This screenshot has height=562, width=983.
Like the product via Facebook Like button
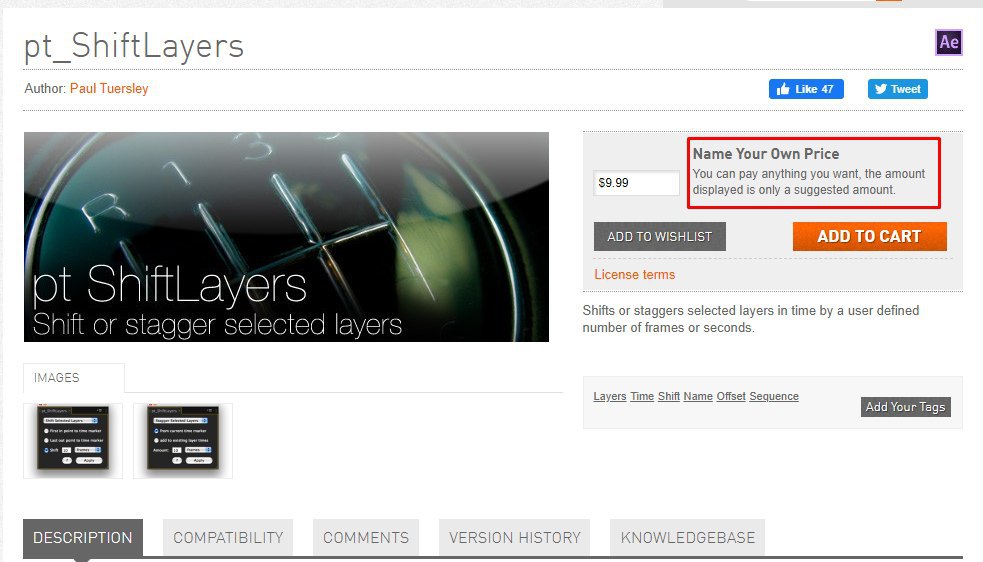[806, 89]
